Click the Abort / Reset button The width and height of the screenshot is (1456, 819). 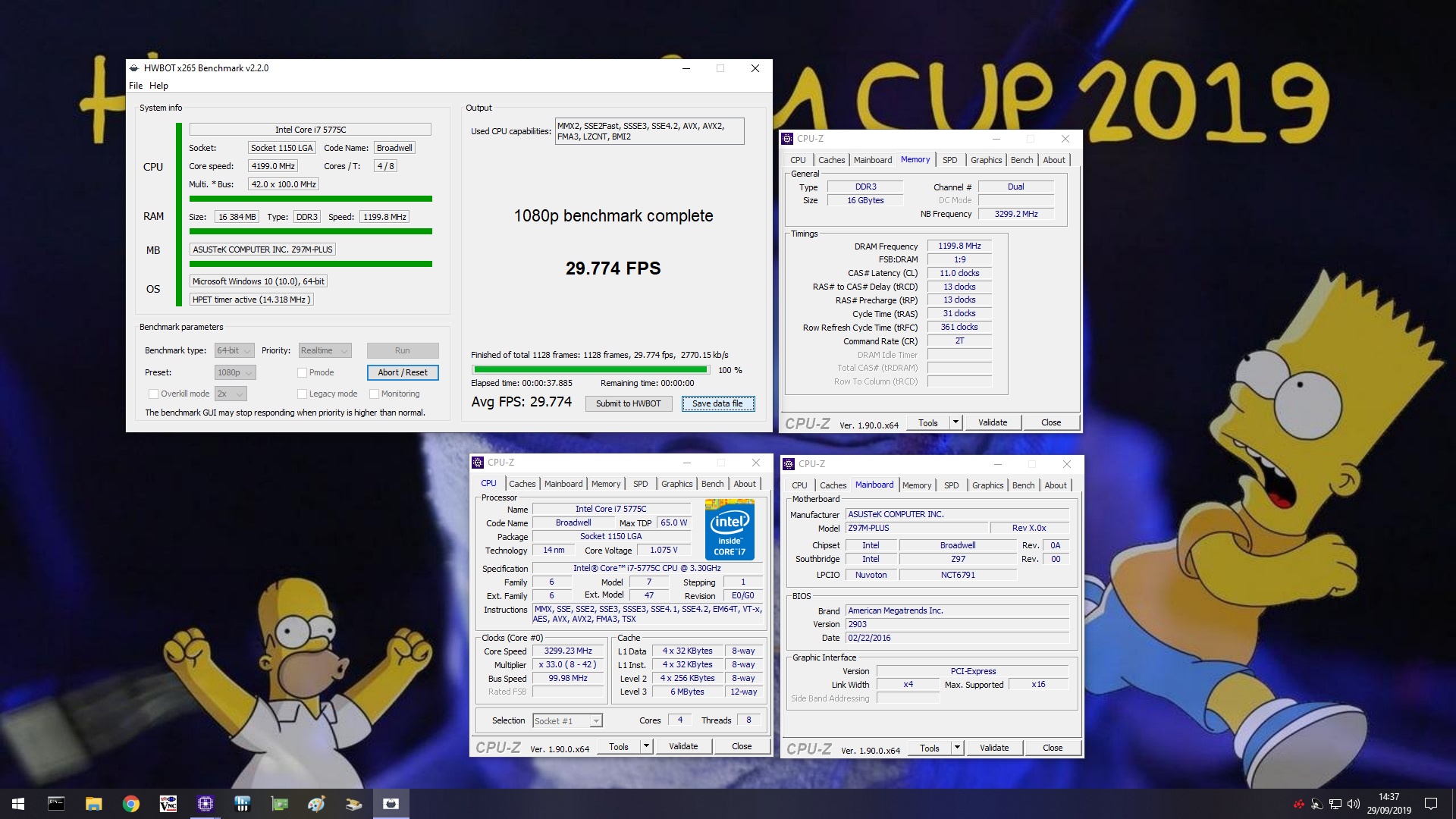tap(403, 372)
